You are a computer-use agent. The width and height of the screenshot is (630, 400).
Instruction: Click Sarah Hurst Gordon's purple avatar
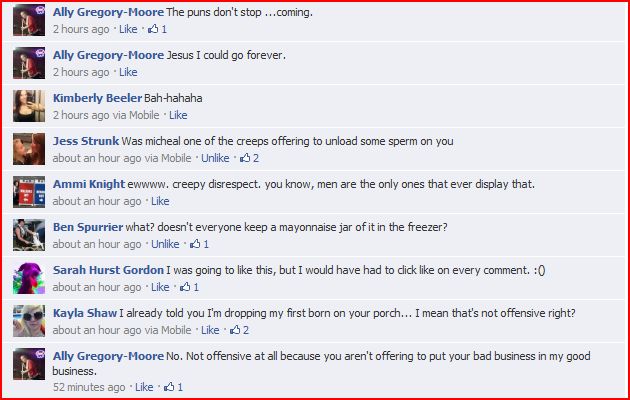coord(29,278)
